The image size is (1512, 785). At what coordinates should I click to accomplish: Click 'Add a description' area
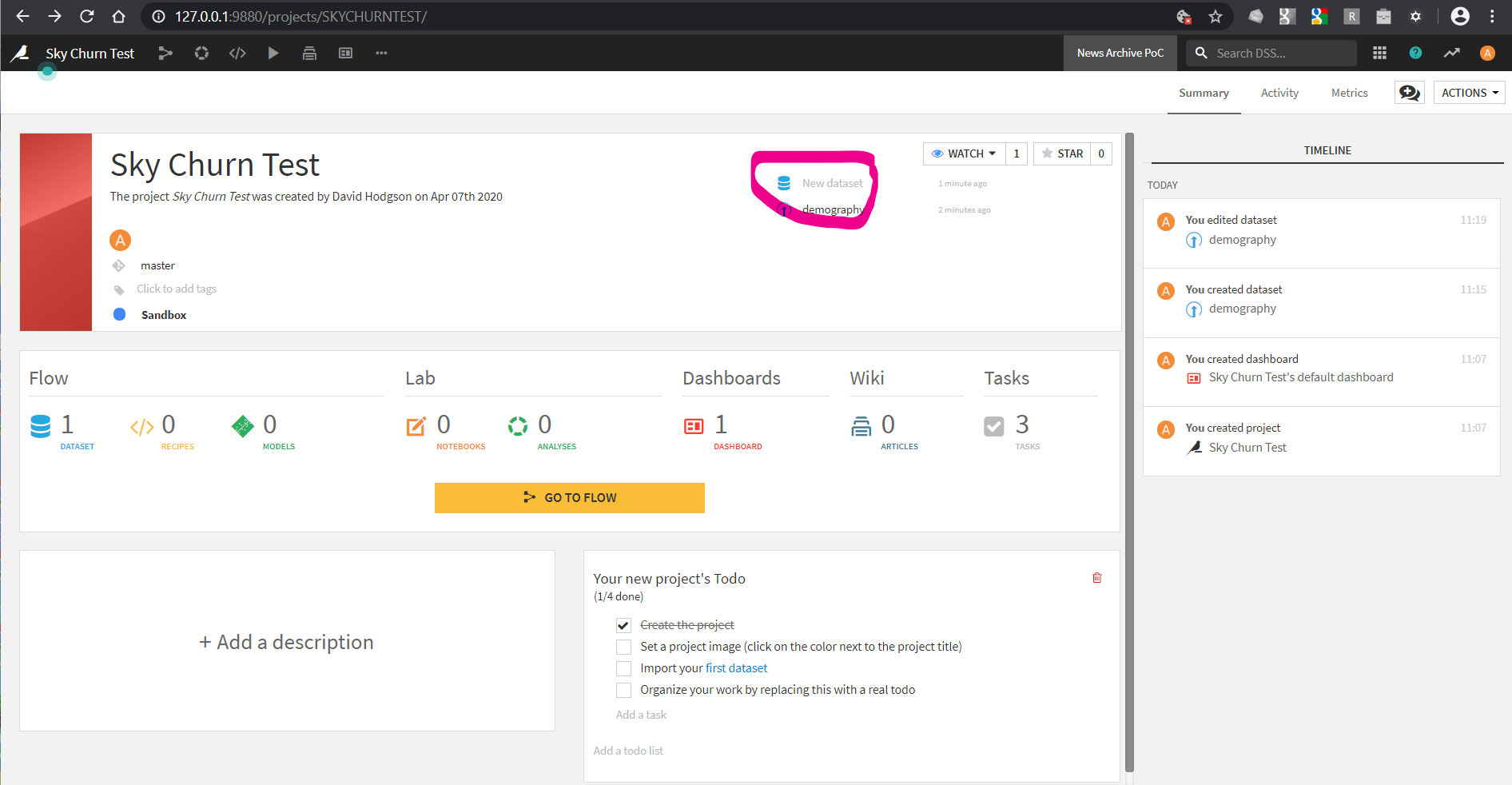point(287,642)
